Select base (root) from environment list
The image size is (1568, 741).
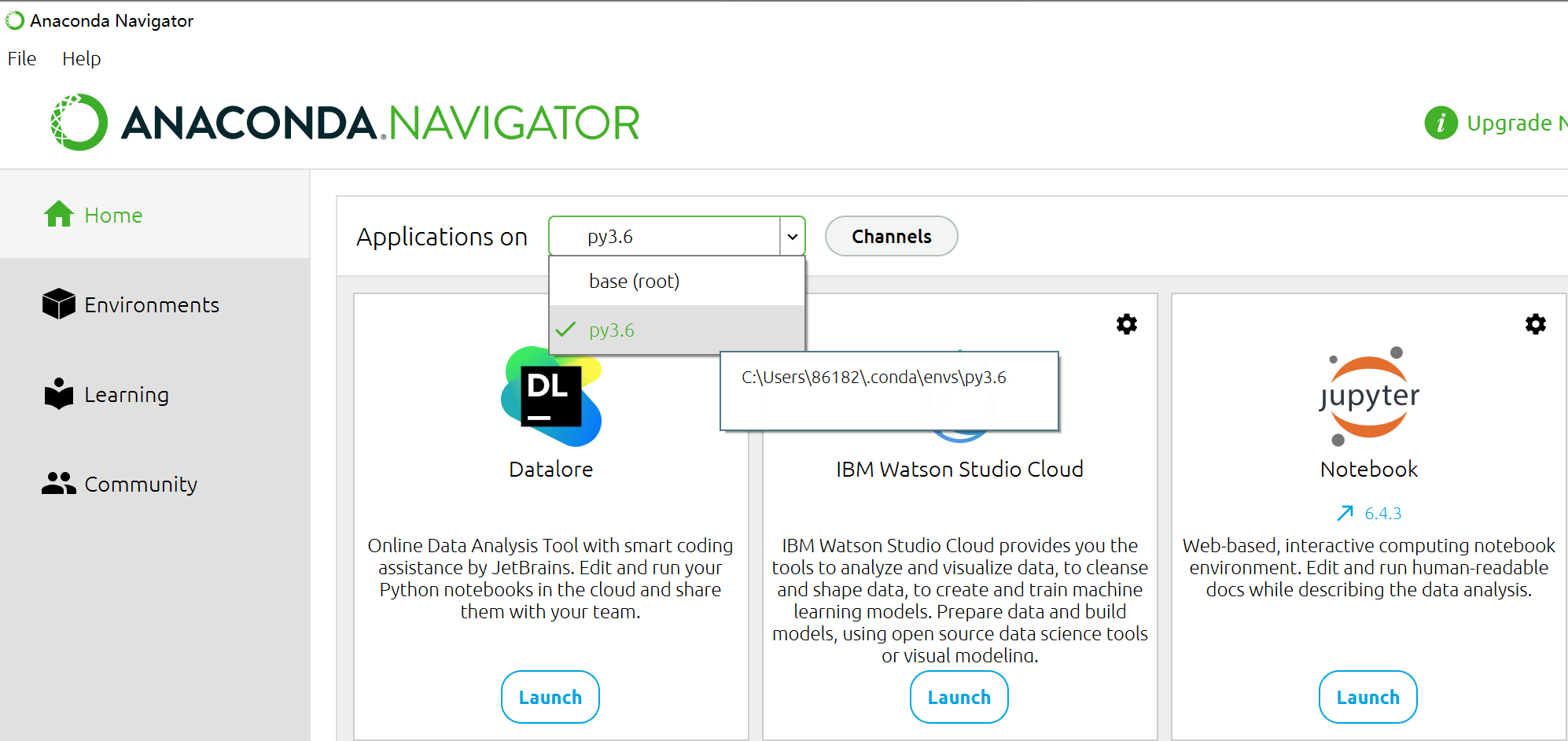coord(677,281)
